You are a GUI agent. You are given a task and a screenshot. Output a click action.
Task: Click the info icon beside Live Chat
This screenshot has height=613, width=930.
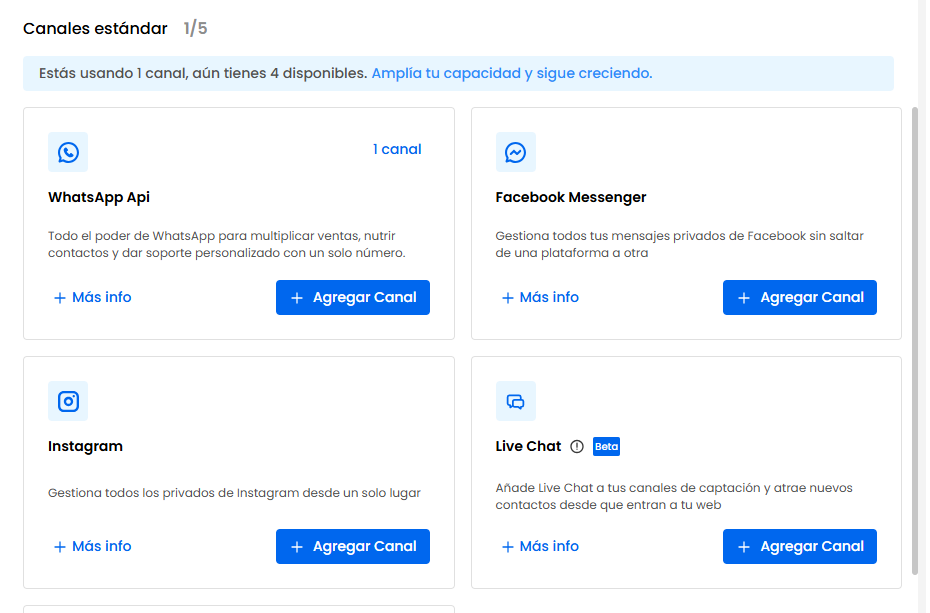577,447
